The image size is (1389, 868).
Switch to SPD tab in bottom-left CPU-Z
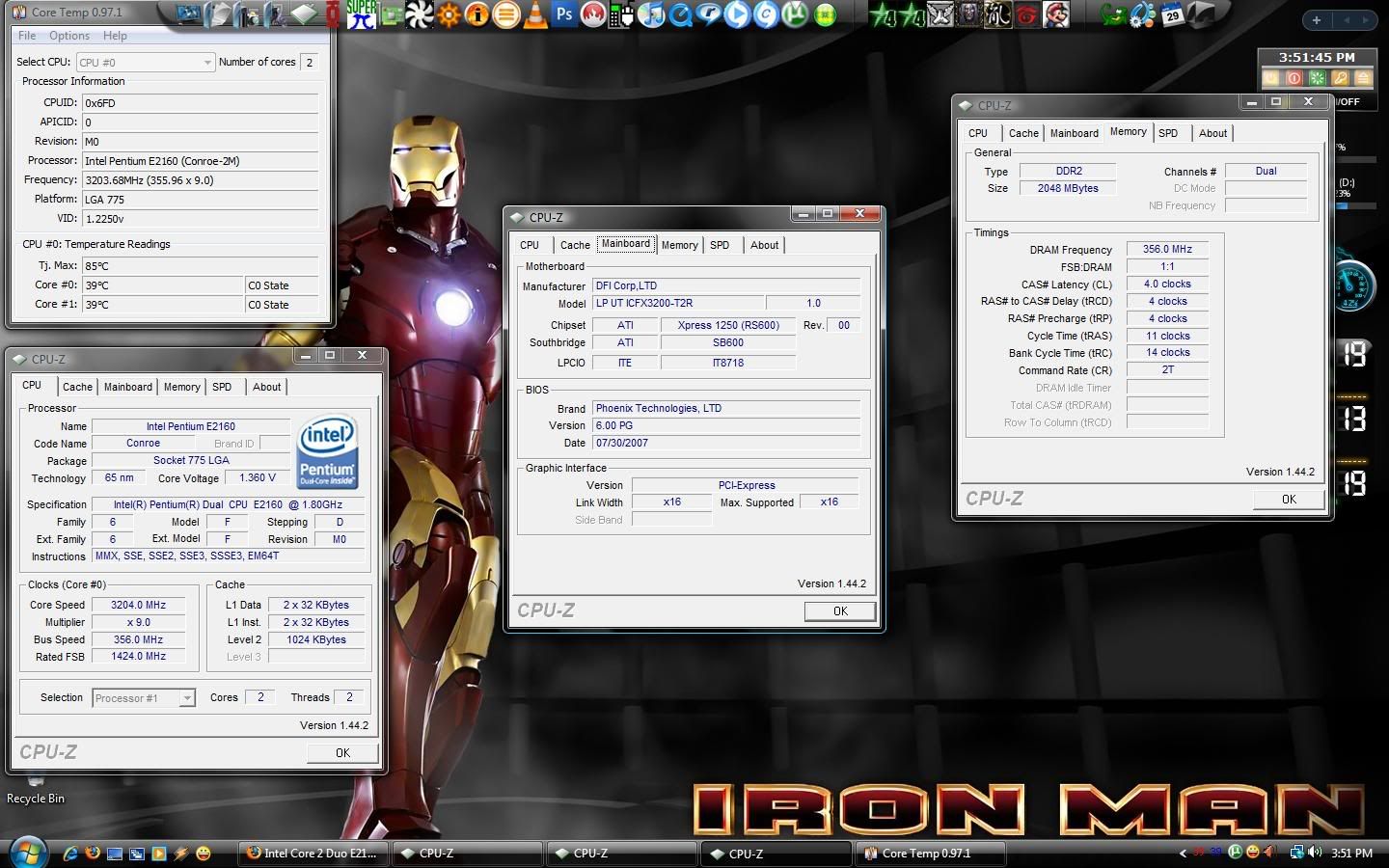pyautogui.click(x=222, y=387)
